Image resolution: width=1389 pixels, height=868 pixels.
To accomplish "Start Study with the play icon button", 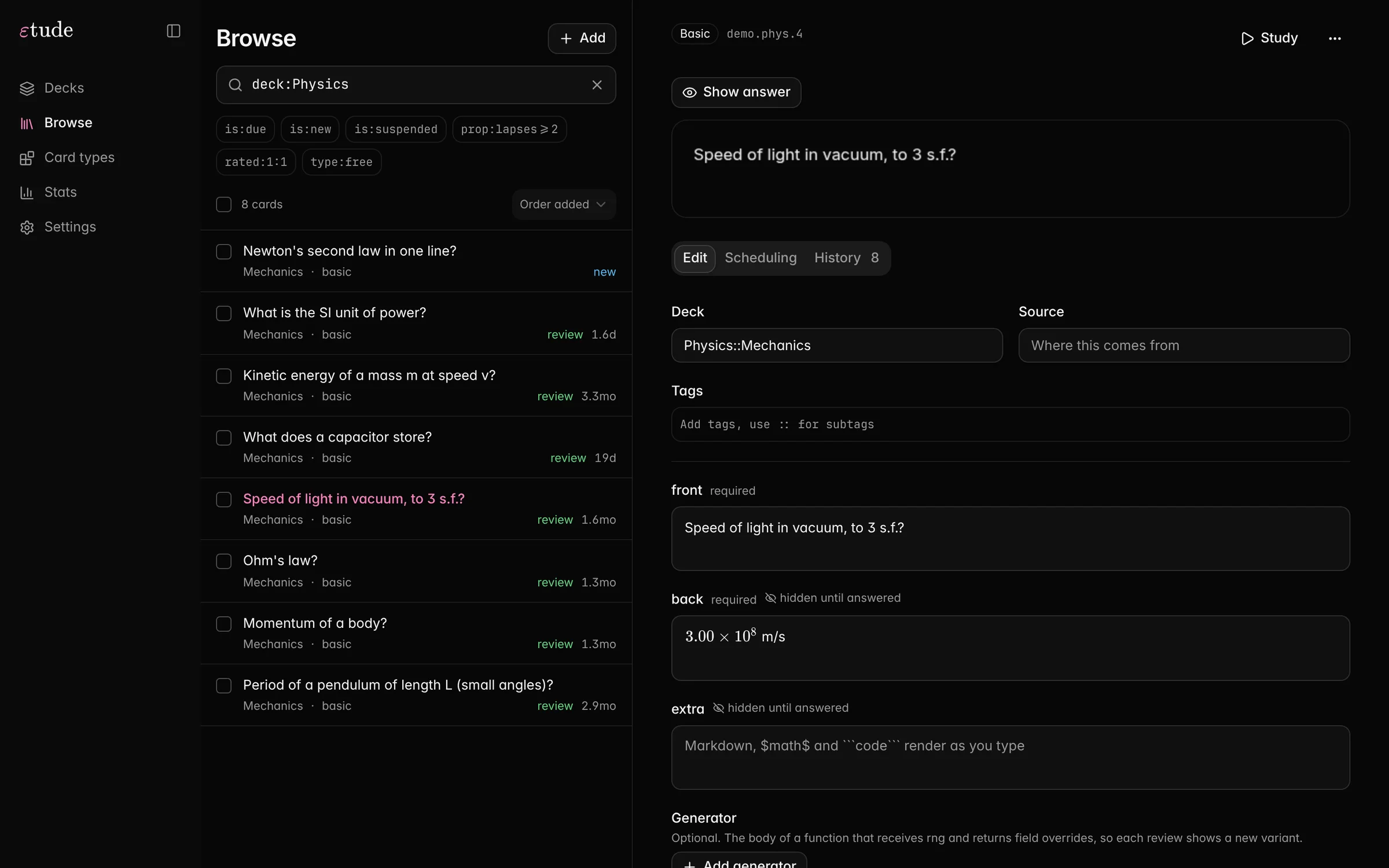I will click(x=1269, y=38).
